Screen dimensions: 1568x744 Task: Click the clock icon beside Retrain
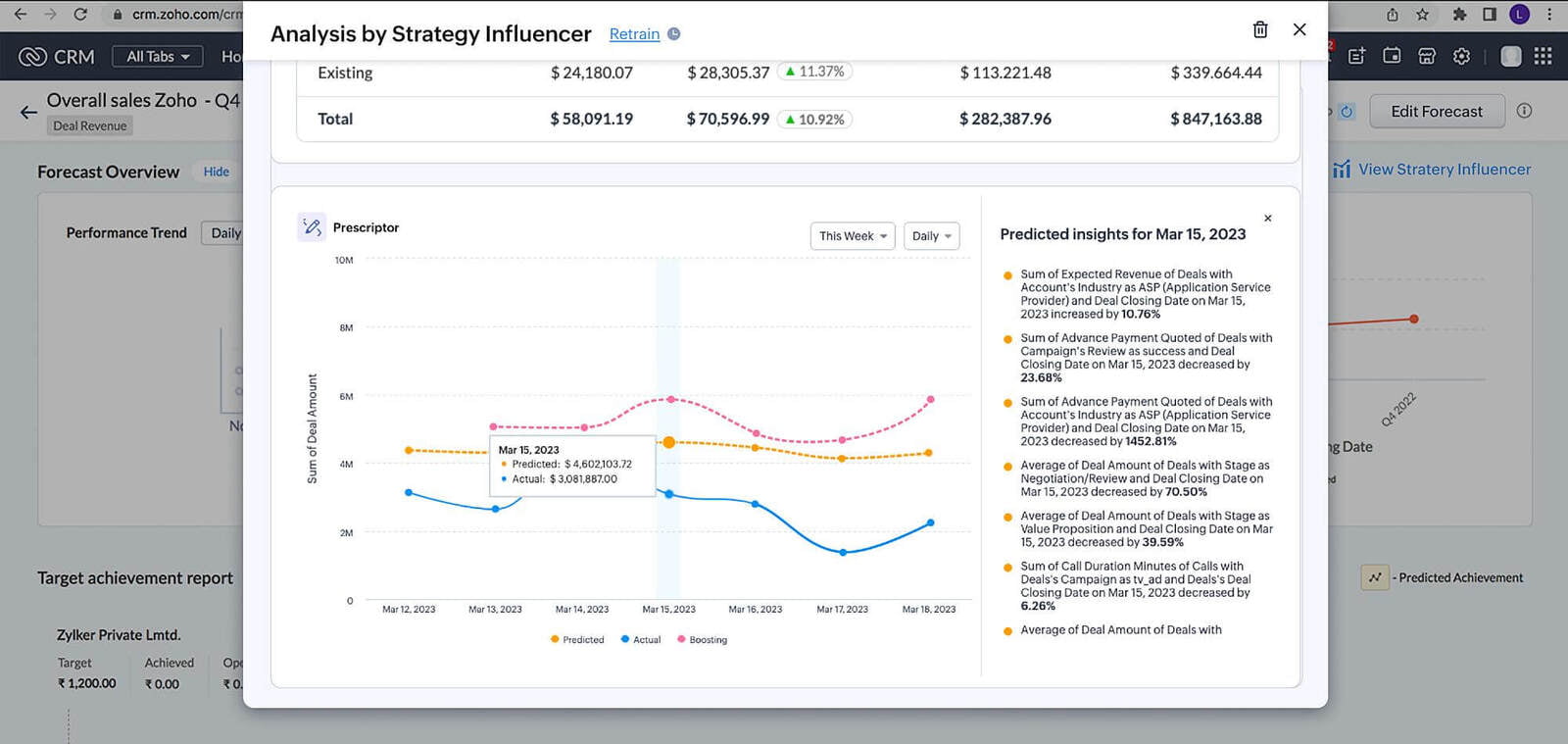pyautogui.click(x=674, y=34)
